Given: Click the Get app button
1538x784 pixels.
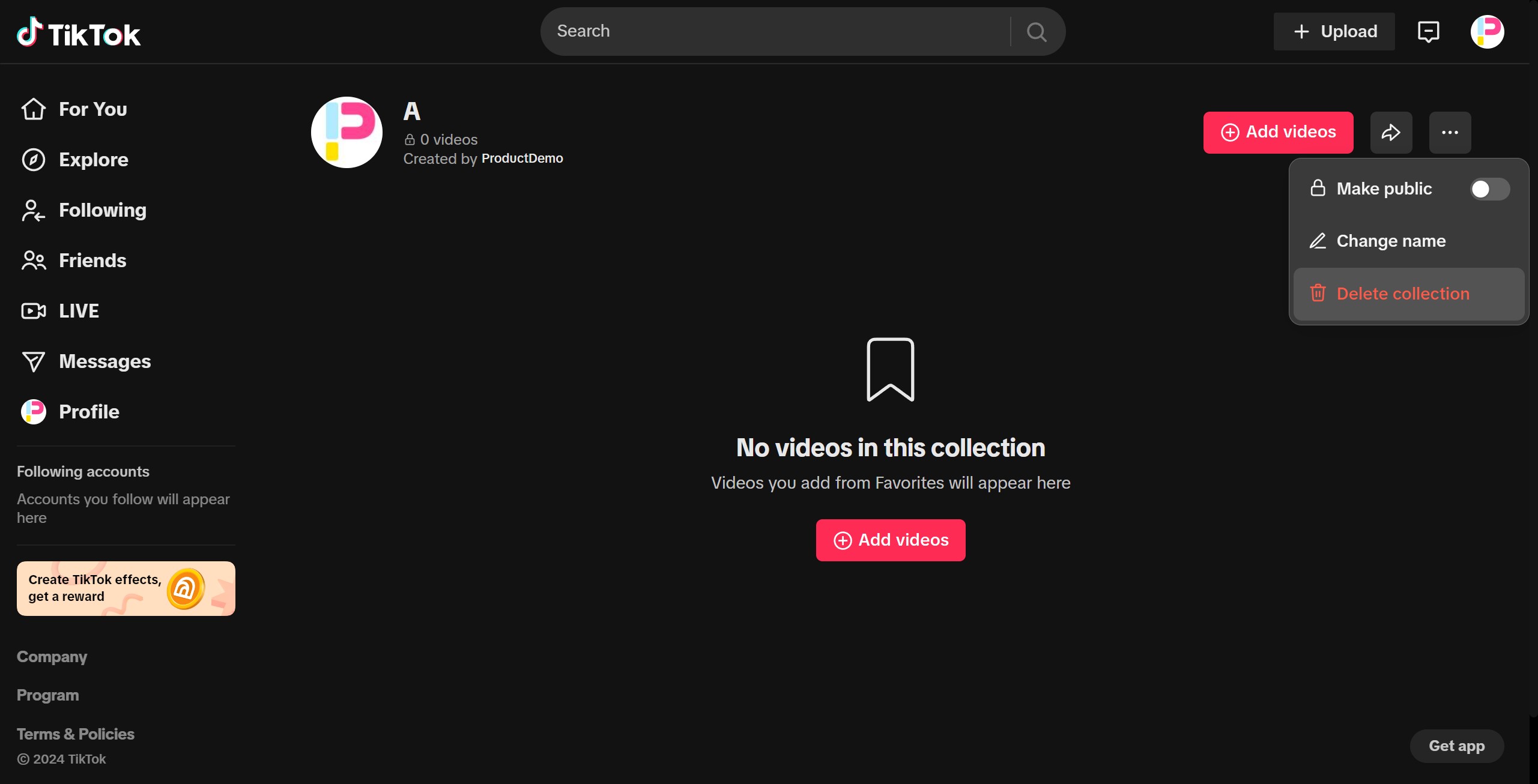Looking at the screenshot, I should click(x=1456, y=746).
